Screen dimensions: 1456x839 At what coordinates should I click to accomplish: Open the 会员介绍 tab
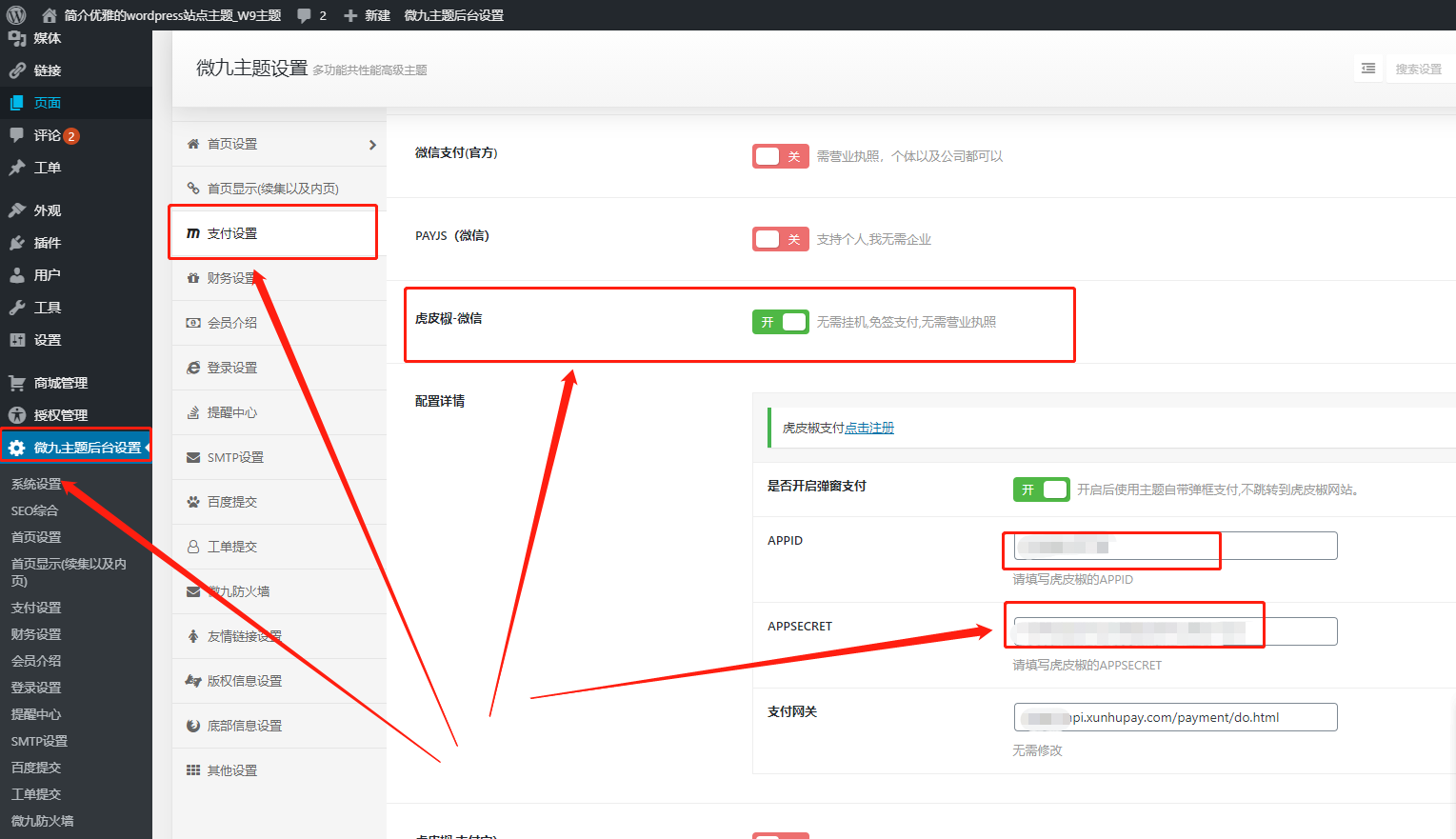coord(279,323)
